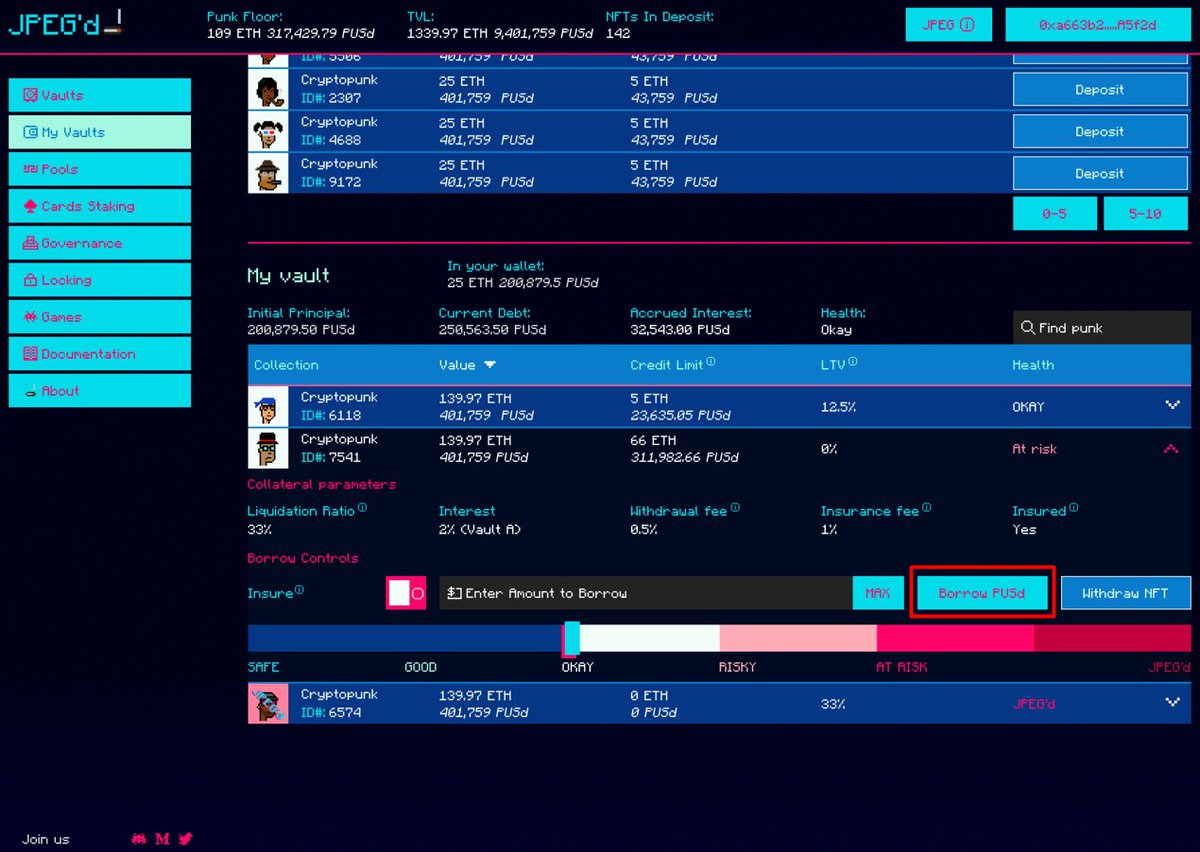Focus the Find punk search field
This screenshot has height=852, width=1200.
pos(1102,328)
